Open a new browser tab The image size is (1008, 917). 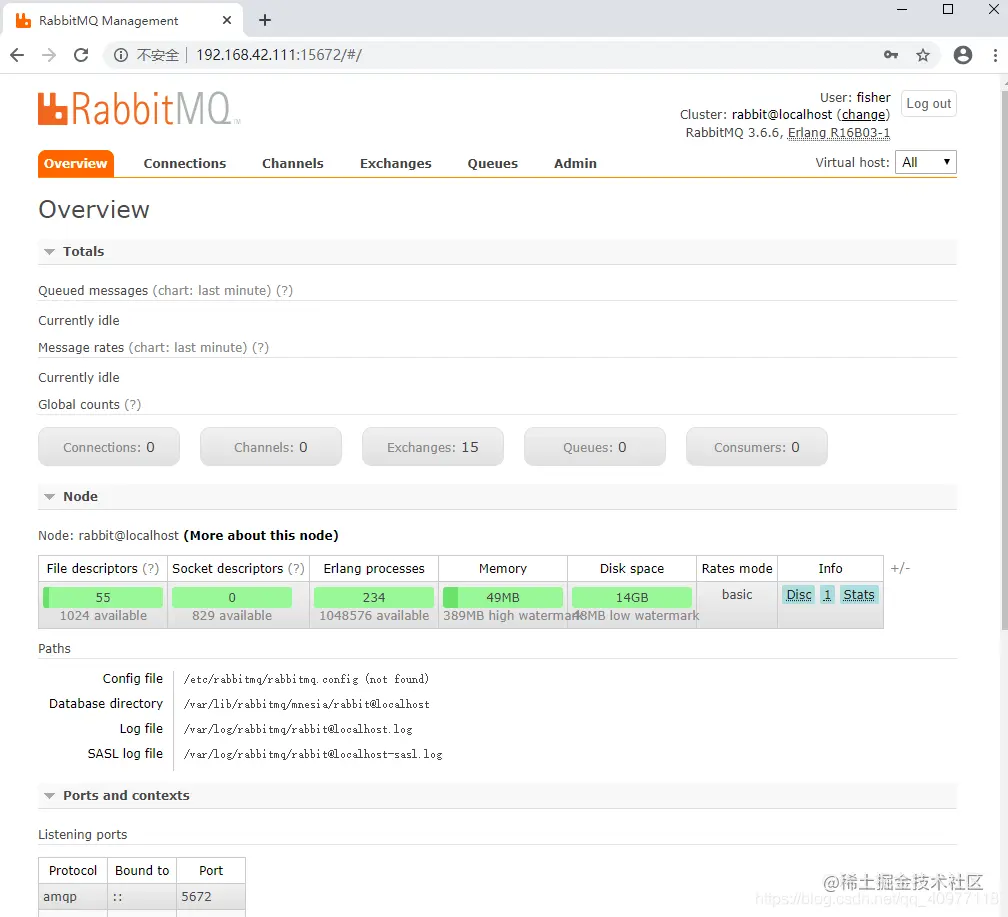point(265,20)
